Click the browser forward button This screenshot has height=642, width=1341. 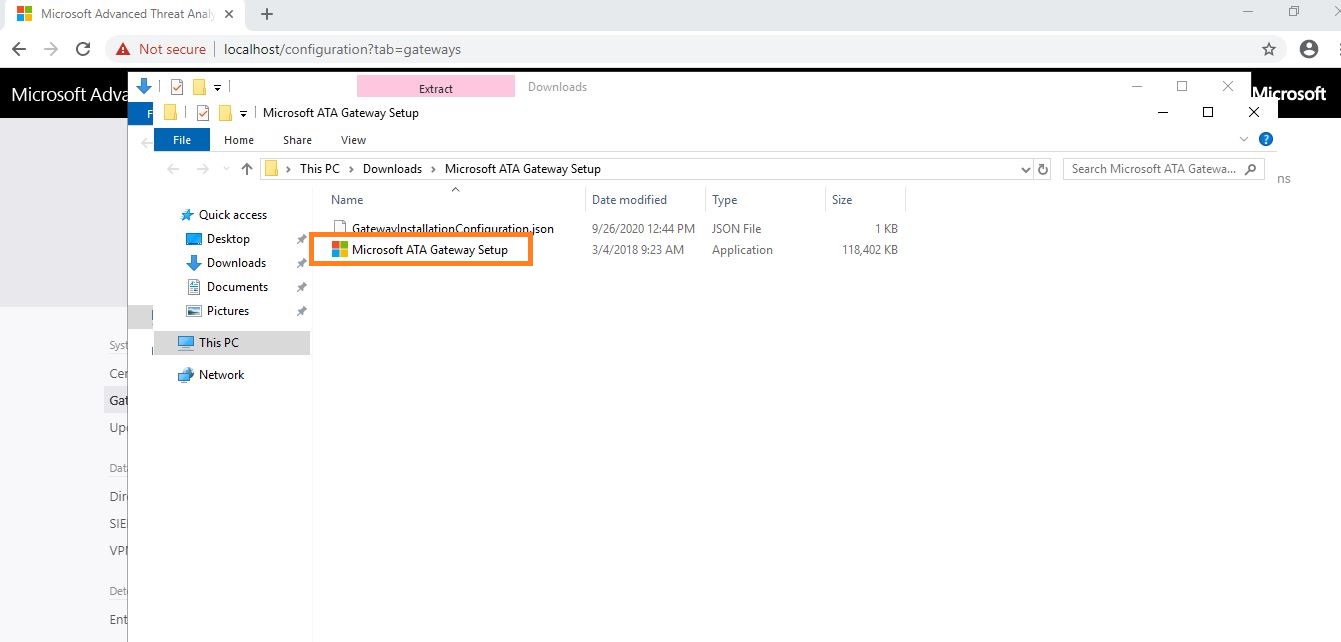pos(51,49)
